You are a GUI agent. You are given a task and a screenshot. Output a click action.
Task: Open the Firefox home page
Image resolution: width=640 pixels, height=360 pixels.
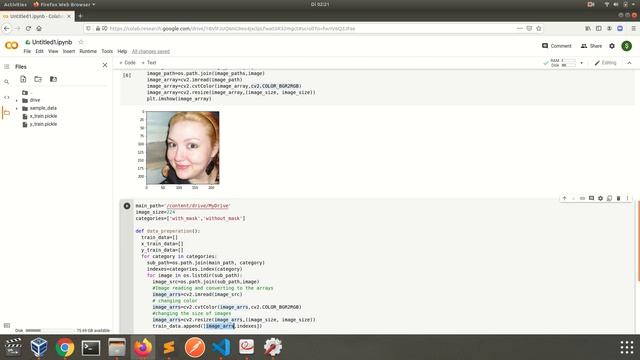point(39,29)
